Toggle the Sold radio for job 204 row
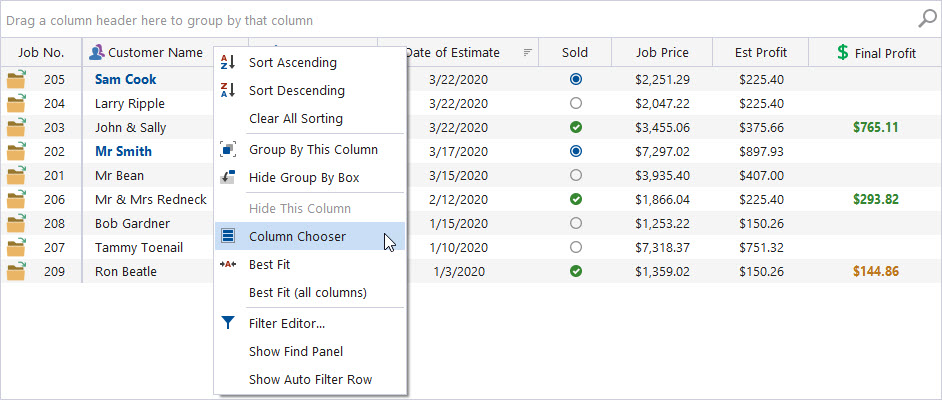 pyautogui.click(x=576, y=103)
